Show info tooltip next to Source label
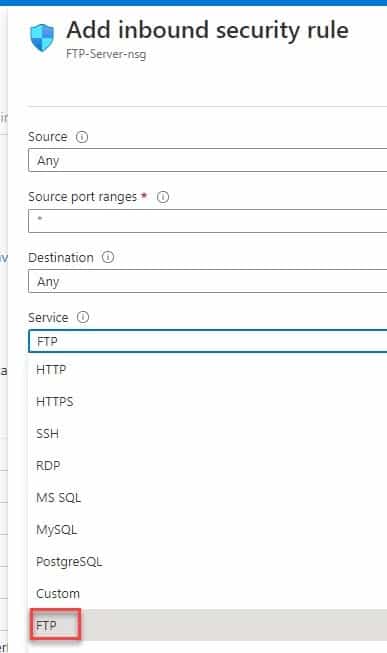The image size is (387, 653). pos(82,137)
